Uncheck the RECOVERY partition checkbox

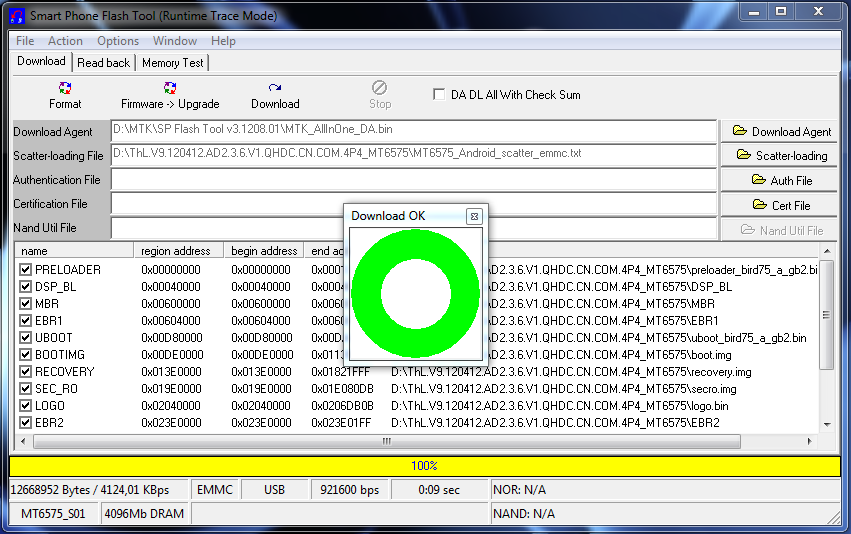point(26,372)
